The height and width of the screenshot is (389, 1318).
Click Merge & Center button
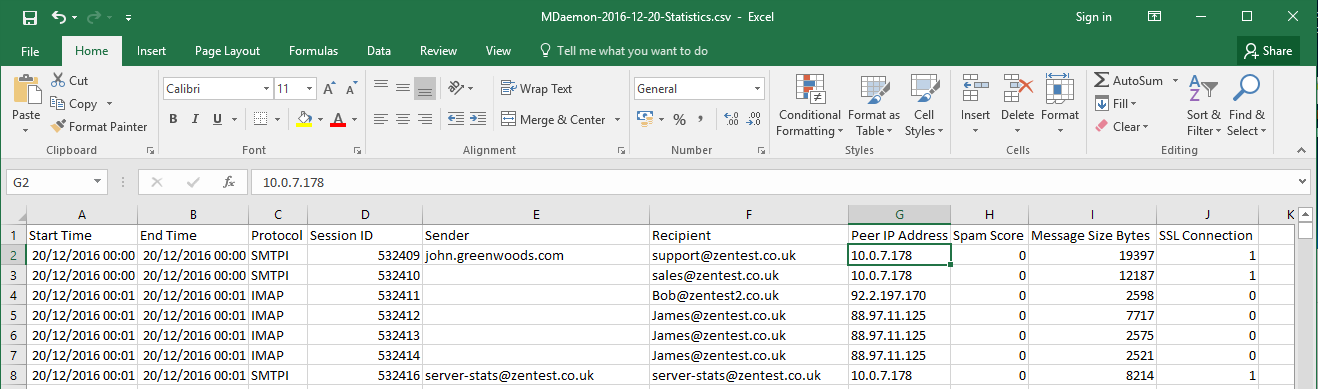tap(553, 120)
